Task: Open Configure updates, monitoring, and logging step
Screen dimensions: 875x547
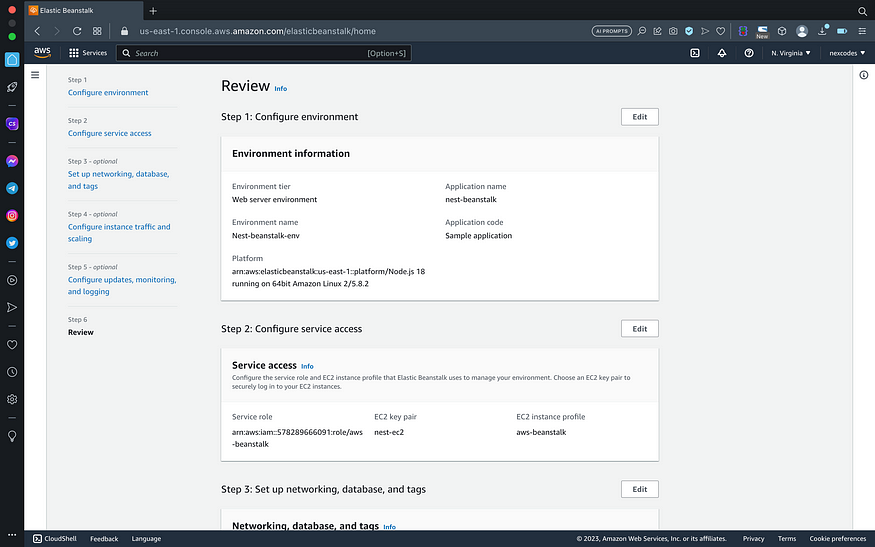Action: point(122,285)
